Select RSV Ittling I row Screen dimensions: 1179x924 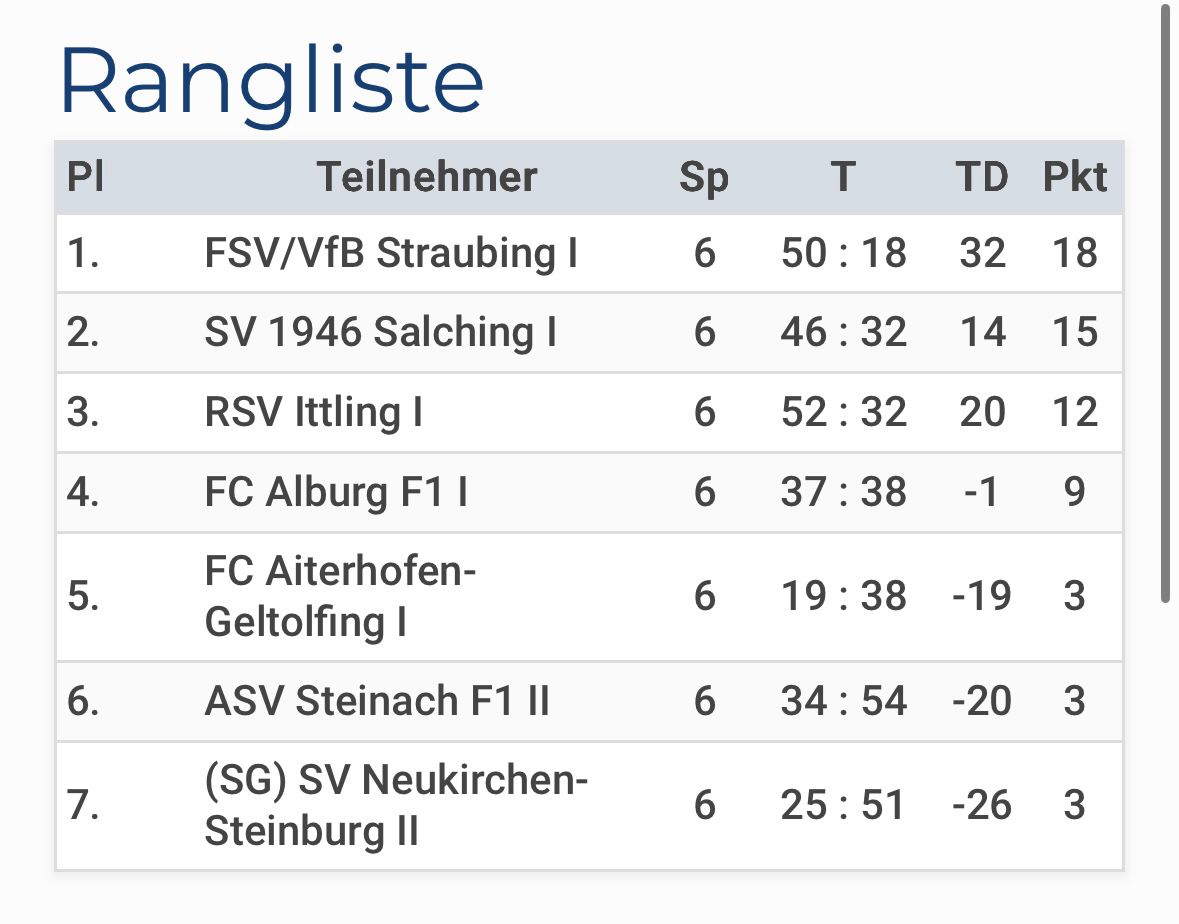click(x=590, y=412)
